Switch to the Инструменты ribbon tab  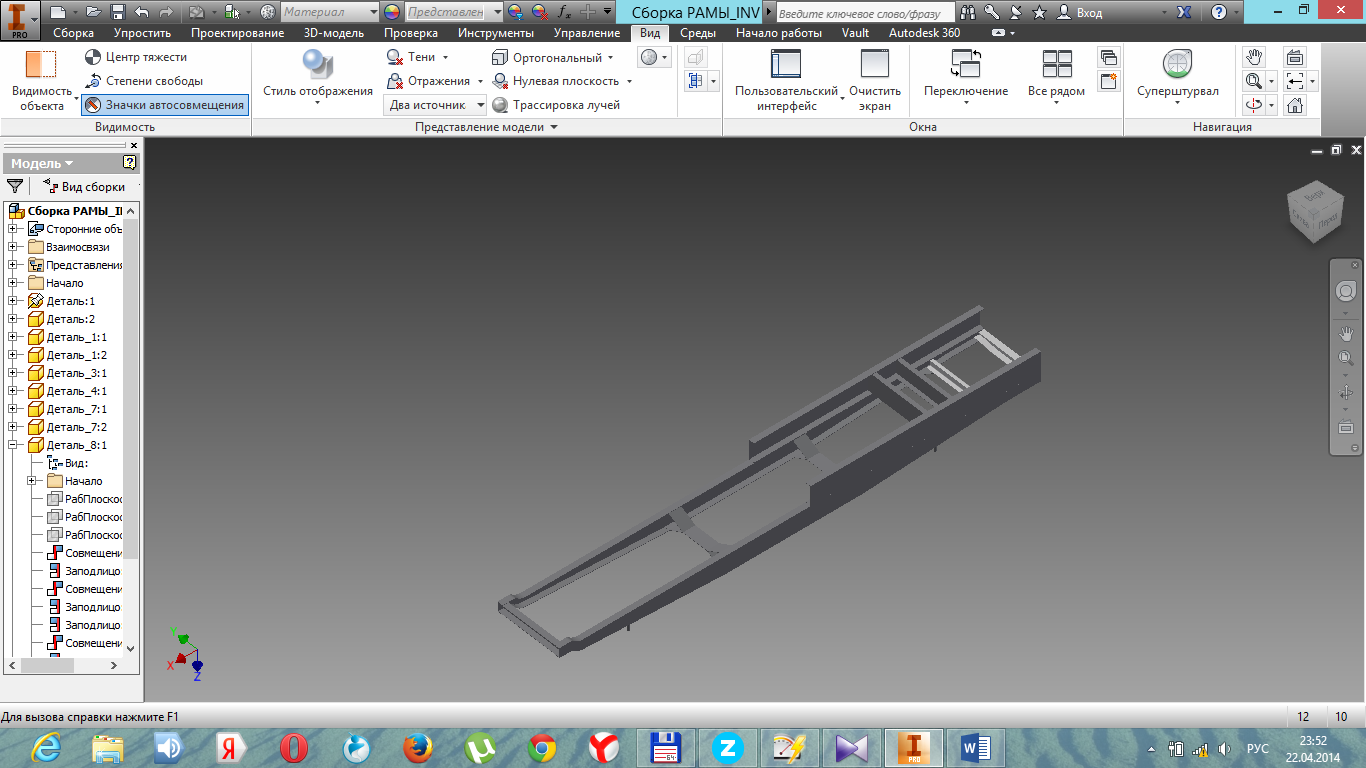tap(495, 33)
